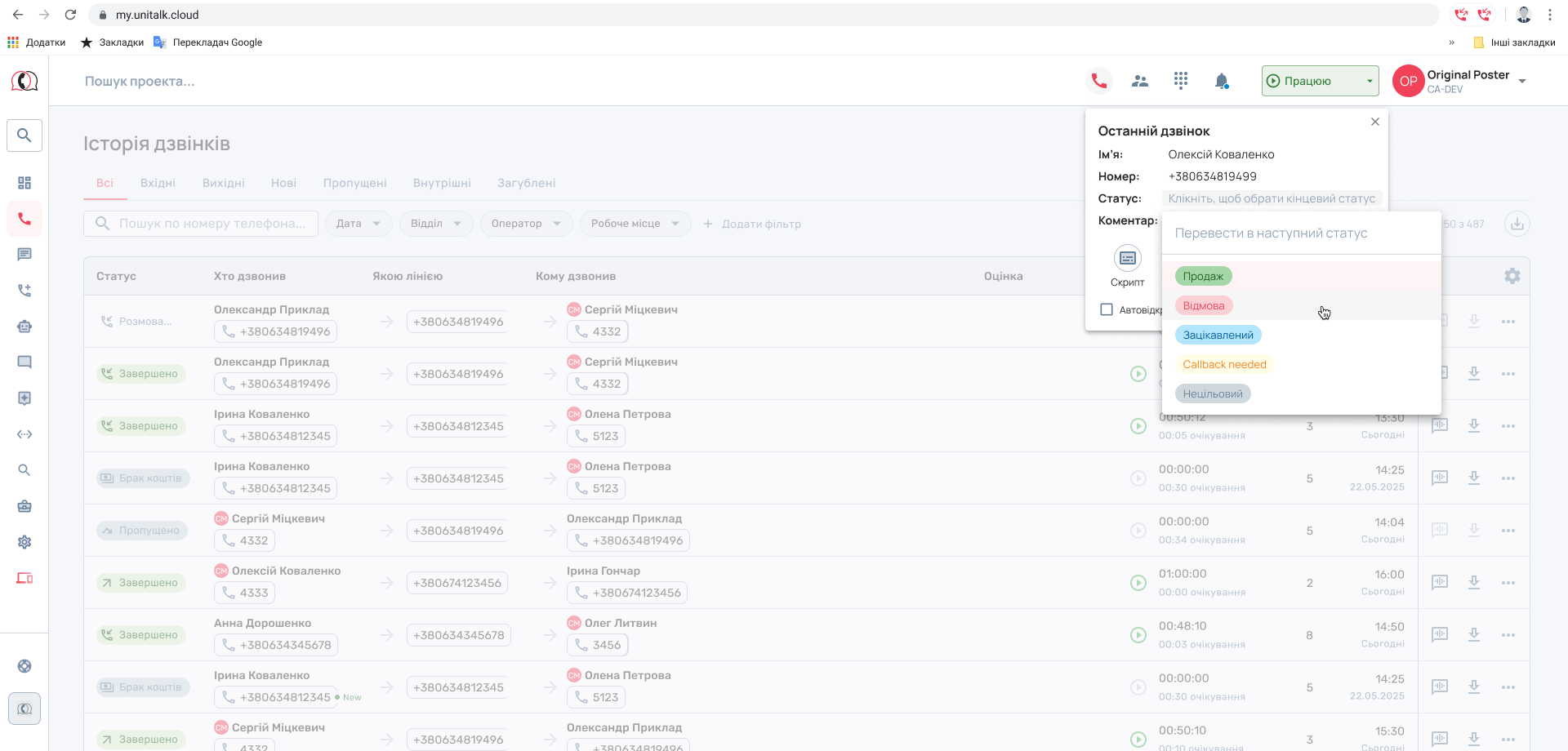Click the export download icon beside the 50 з 487 counter

tap(1517, 224)
